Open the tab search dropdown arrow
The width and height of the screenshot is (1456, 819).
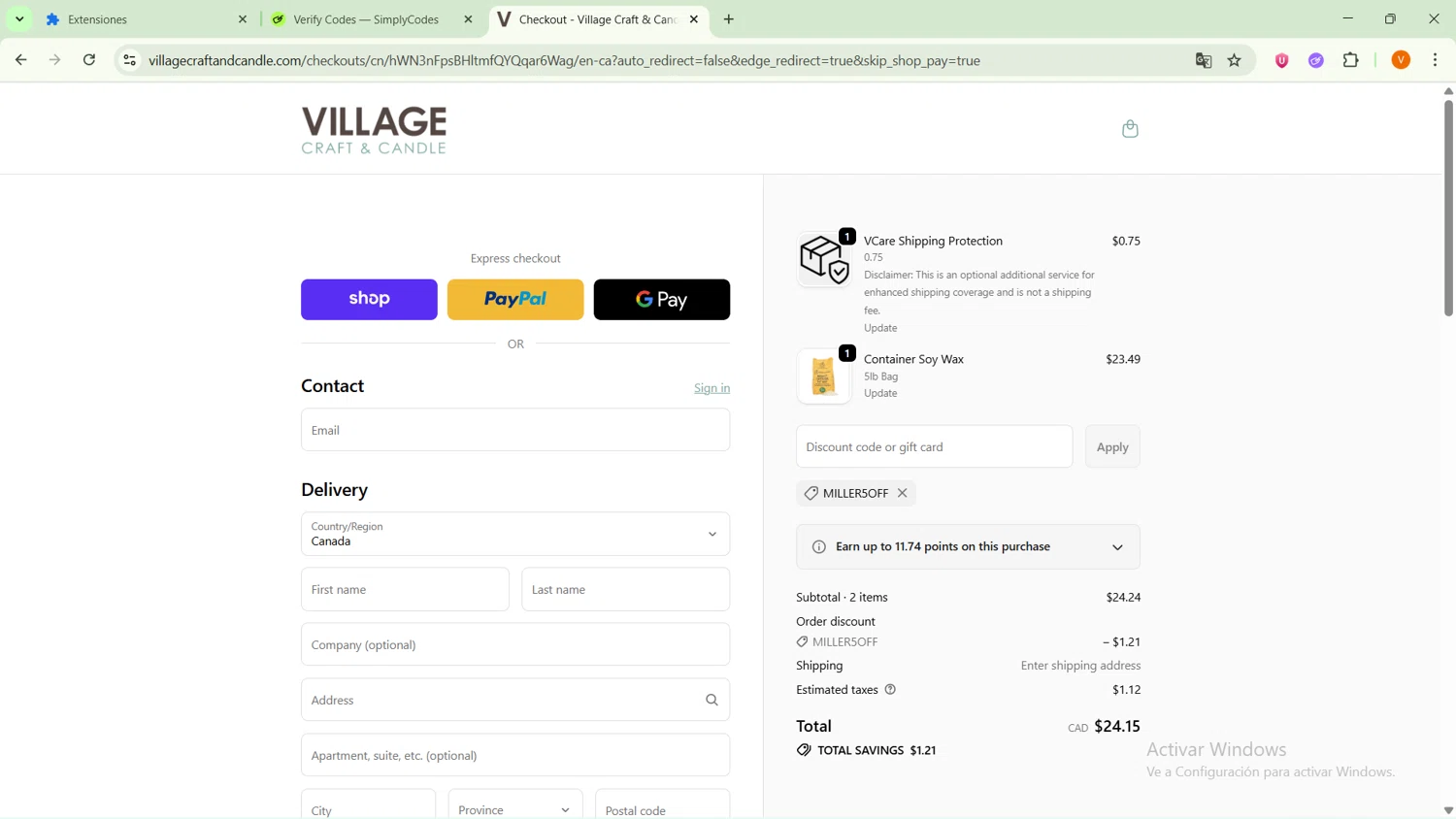(19, 19)
